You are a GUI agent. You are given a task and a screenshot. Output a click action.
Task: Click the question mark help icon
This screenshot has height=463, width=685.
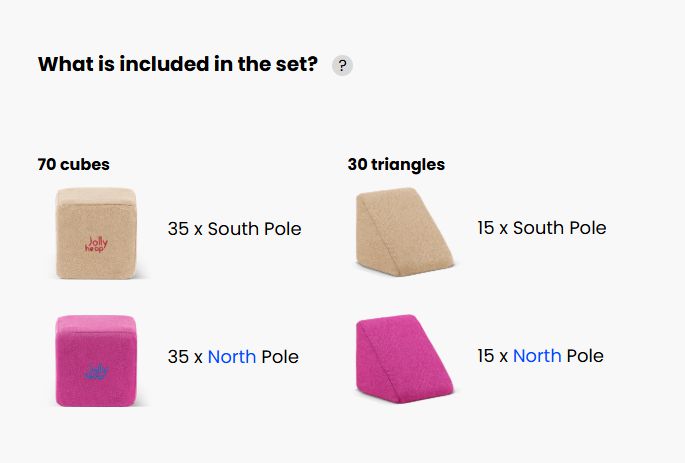[x=342, y=66]
